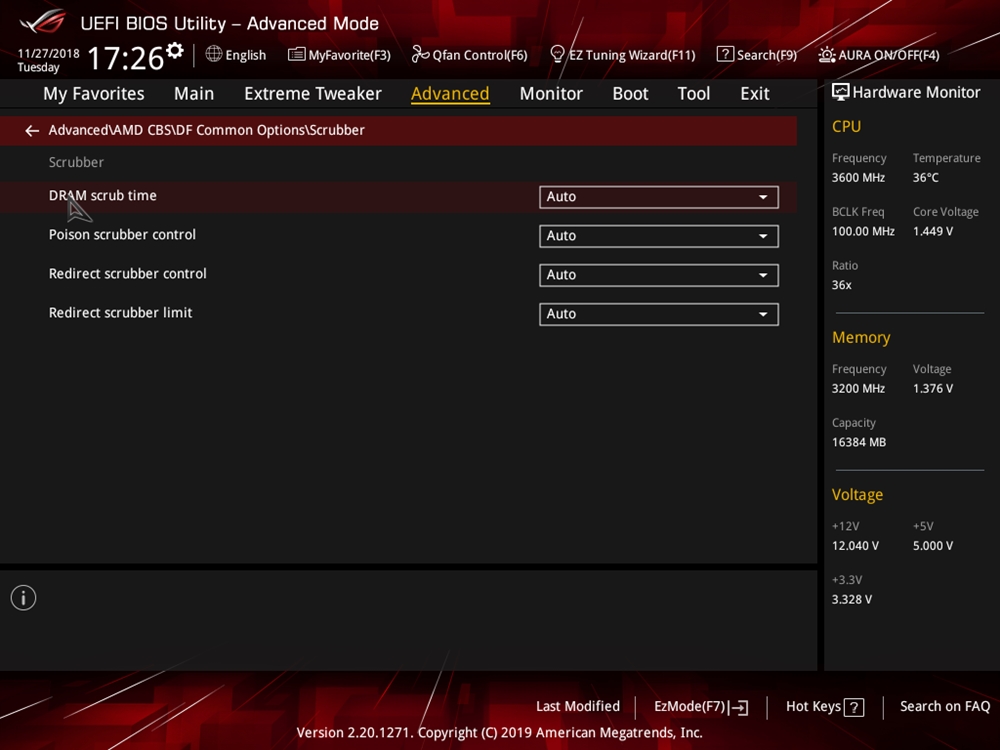Viewport: 1000px width, 750px height.
Task: Click the +5V value 5.000 V
Action: [933, 546]
